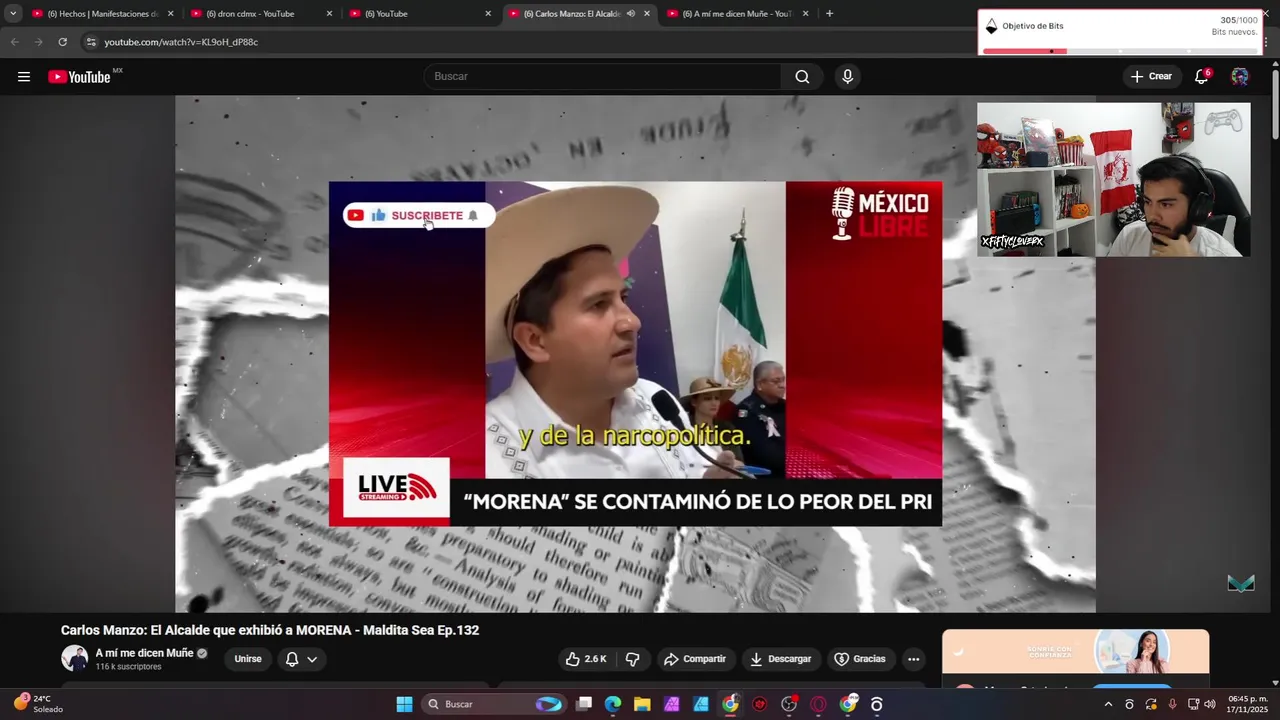
Task: Click the Crear create button
Action: coord(1151,77)
